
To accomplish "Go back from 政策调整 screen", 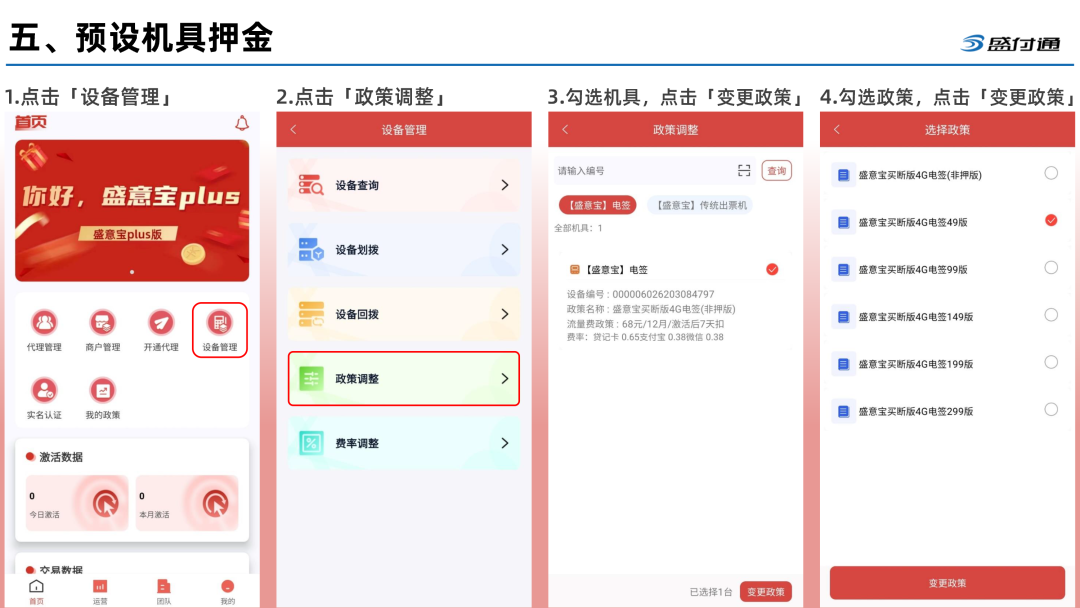I will (565, 129).
